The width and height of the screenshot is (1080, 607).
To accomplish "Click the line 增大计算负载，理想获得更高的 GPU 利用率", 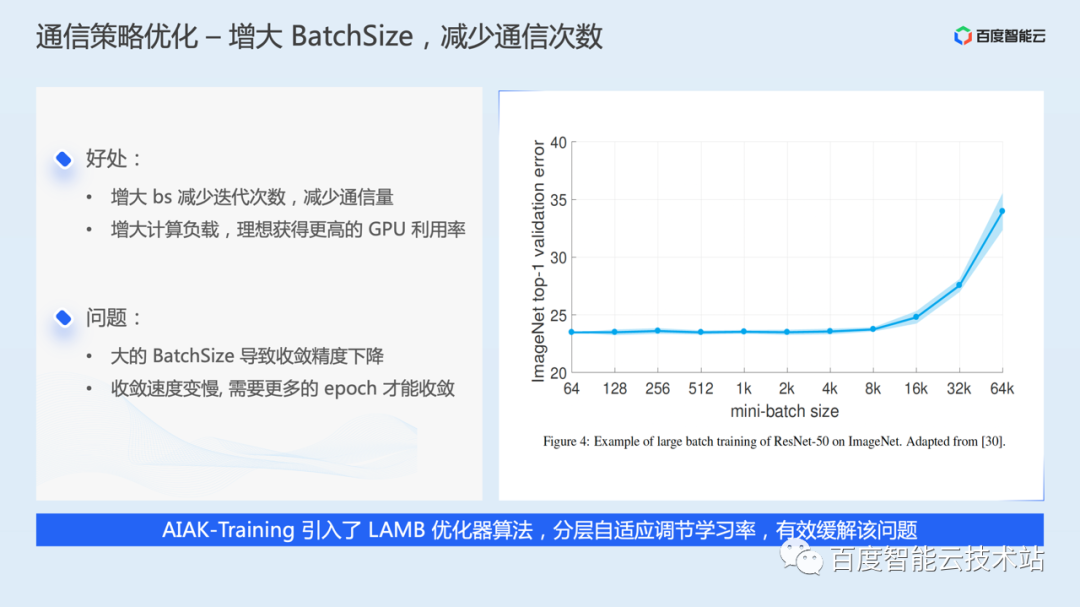I will 288,229.
